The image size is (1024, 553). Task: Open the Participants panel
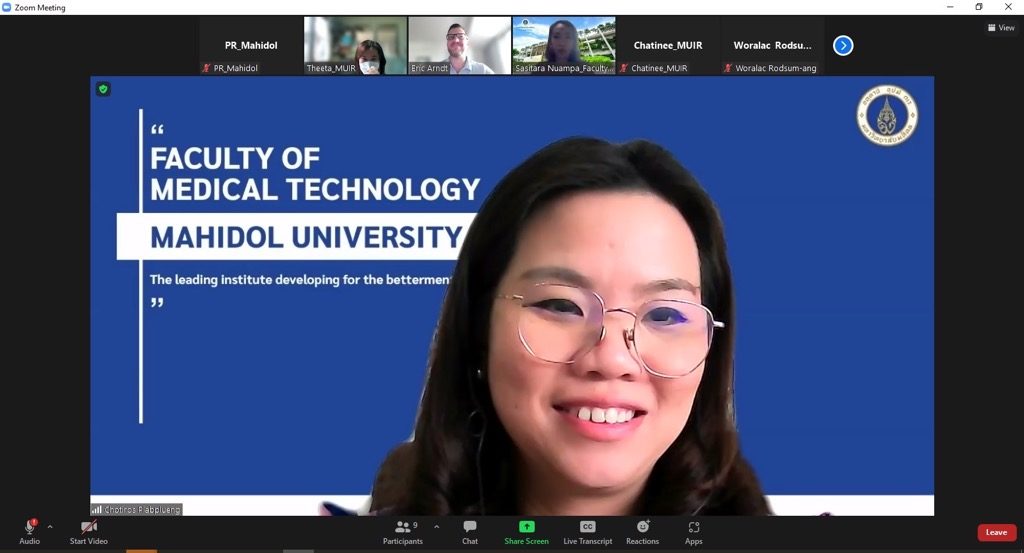(403, 532)
